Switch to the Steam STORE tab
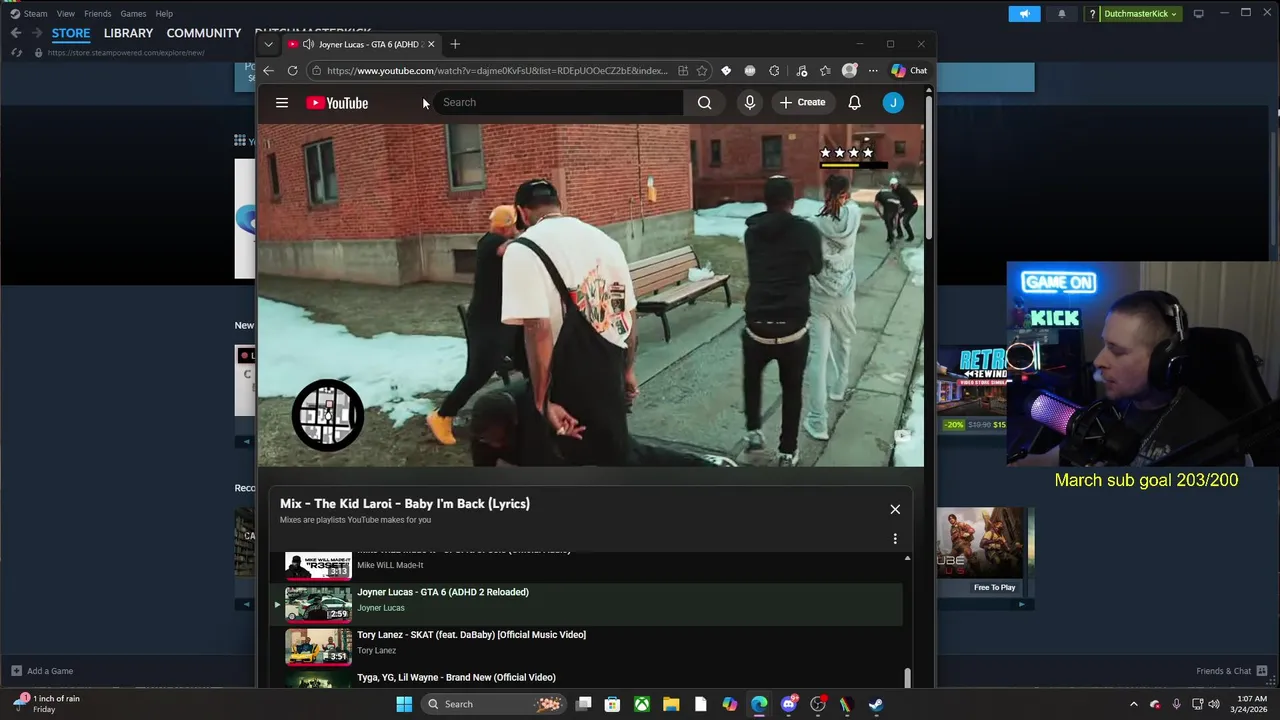 [x=71, y=33]
